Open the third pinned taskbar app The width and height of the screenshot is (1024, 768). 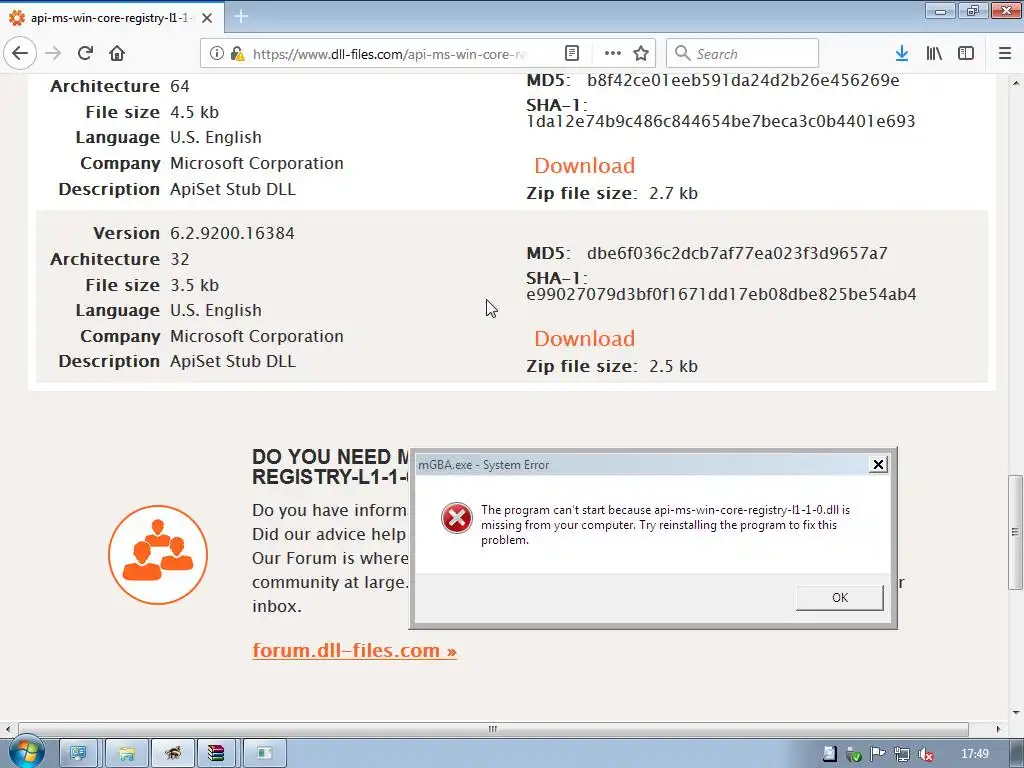click(173, 754)
